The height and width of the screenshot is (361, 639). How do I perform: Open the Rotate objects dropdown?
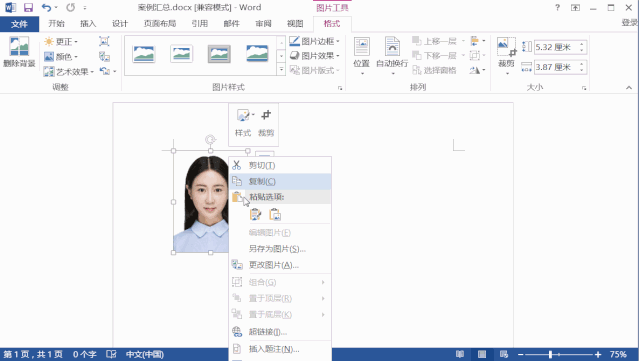point(477,70)
